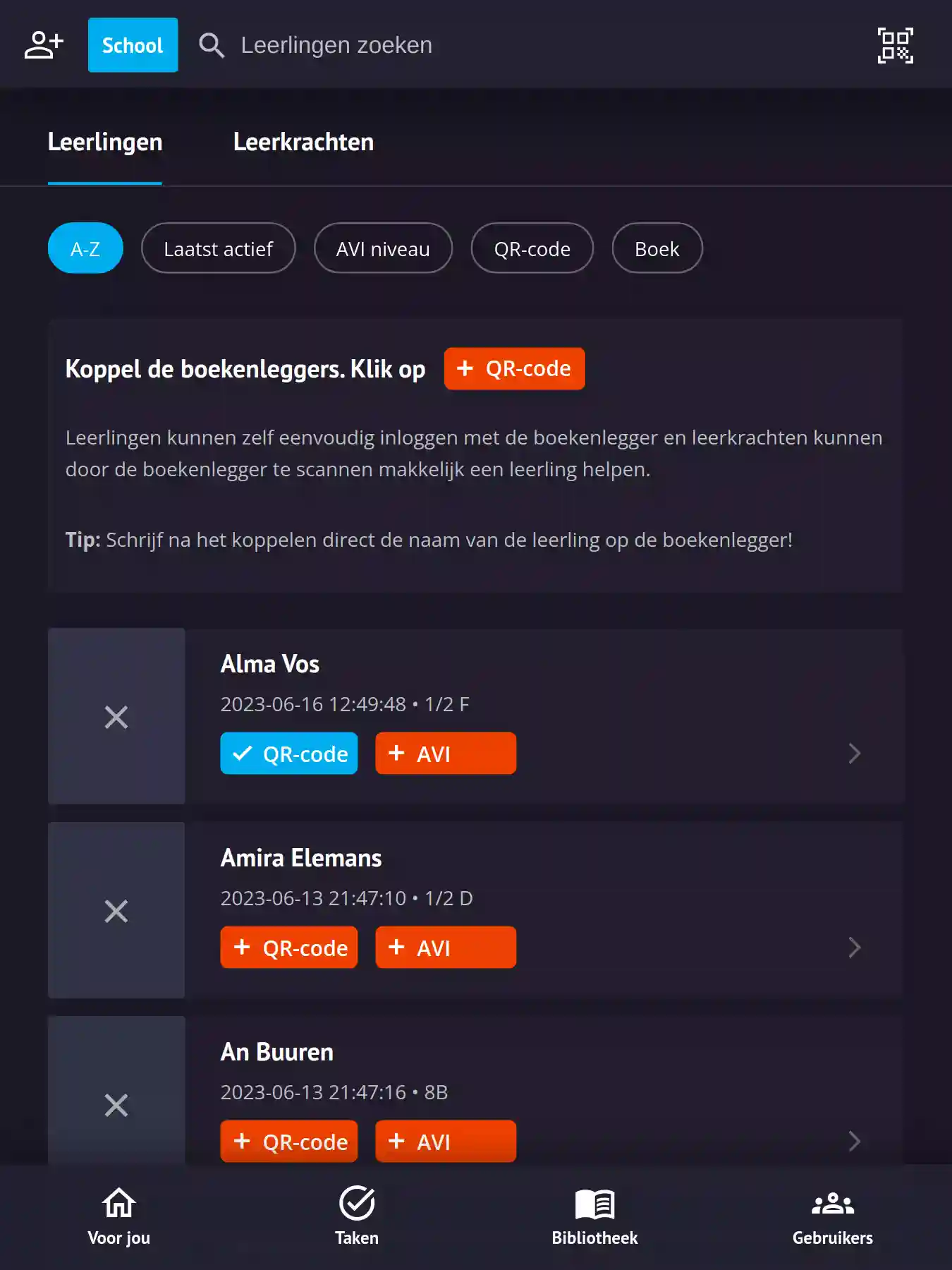
Task: Expand Alma Vos's detail chevron
Action: (x=855, y=754)
